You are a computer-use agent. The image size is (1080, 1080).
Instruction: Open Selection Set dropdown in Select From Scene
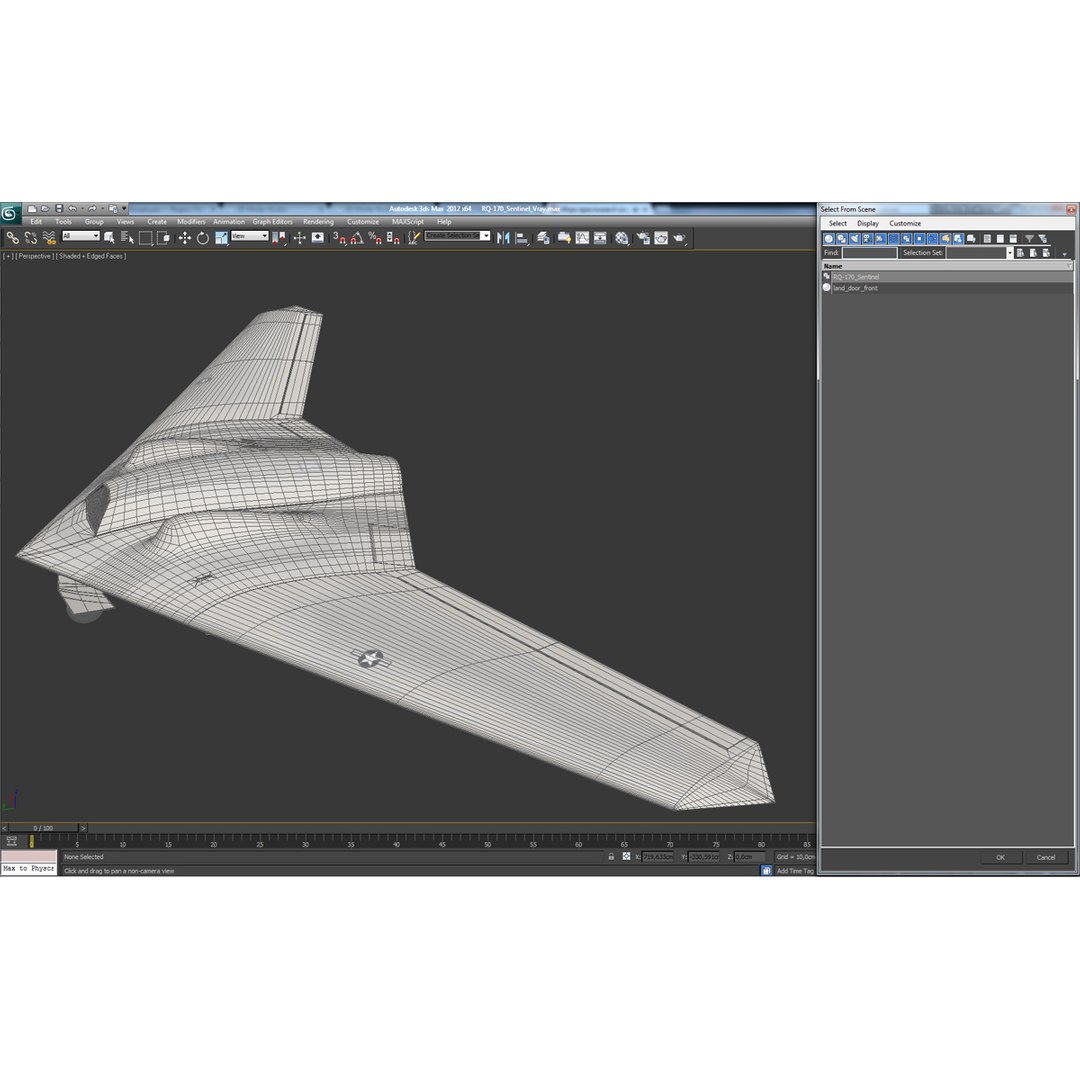(1010, 253)
